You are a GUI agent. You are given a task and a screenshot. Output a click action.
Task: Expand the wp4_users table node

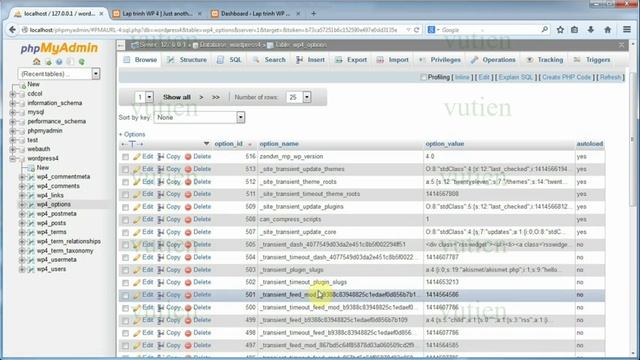[22, 269]
